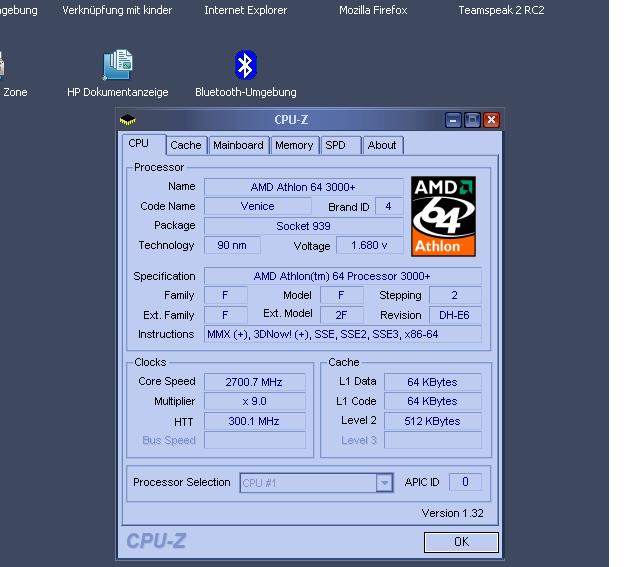
Task: Click the Multiplier value x 9.0
Action: click(254, 401)
